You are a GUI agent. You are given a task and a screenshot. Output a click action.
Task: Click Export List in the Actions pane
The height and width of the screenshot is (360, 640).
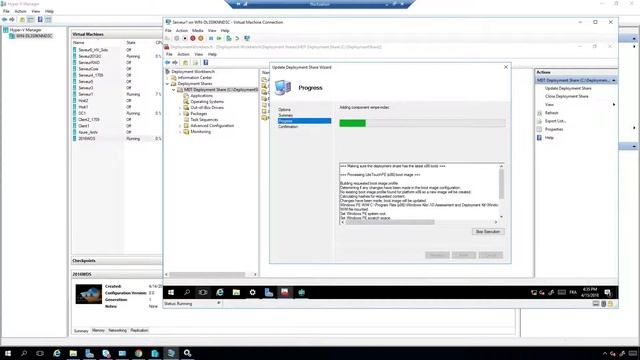(x=555, y=121)
